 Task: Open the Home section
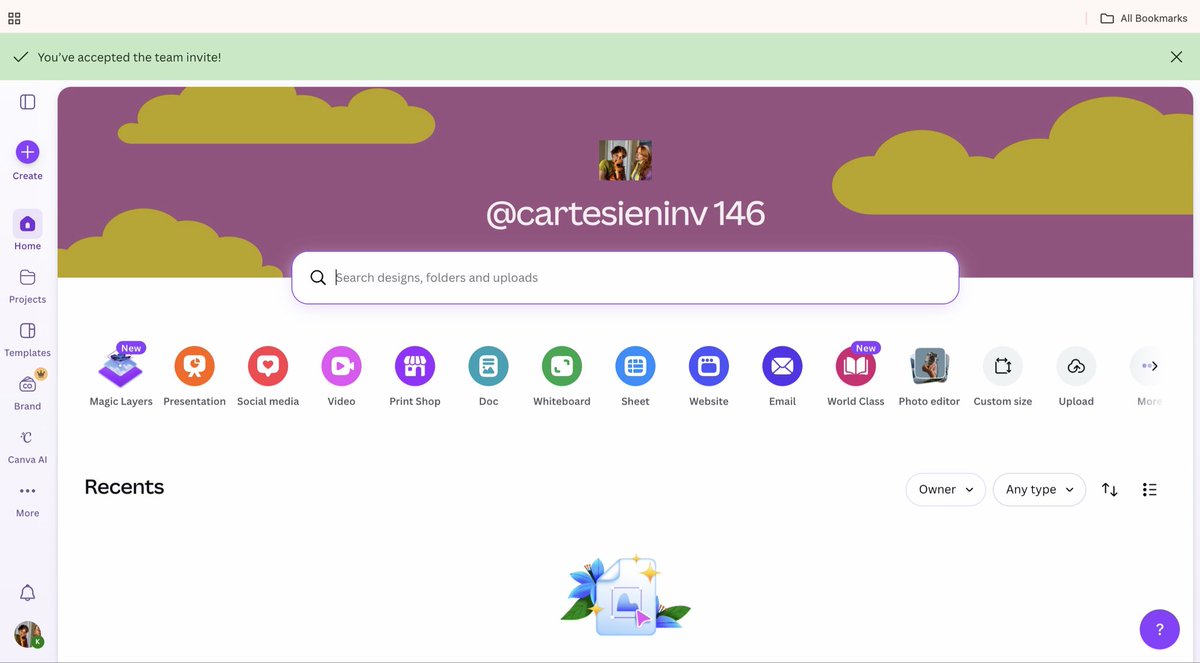click(28, 231)
